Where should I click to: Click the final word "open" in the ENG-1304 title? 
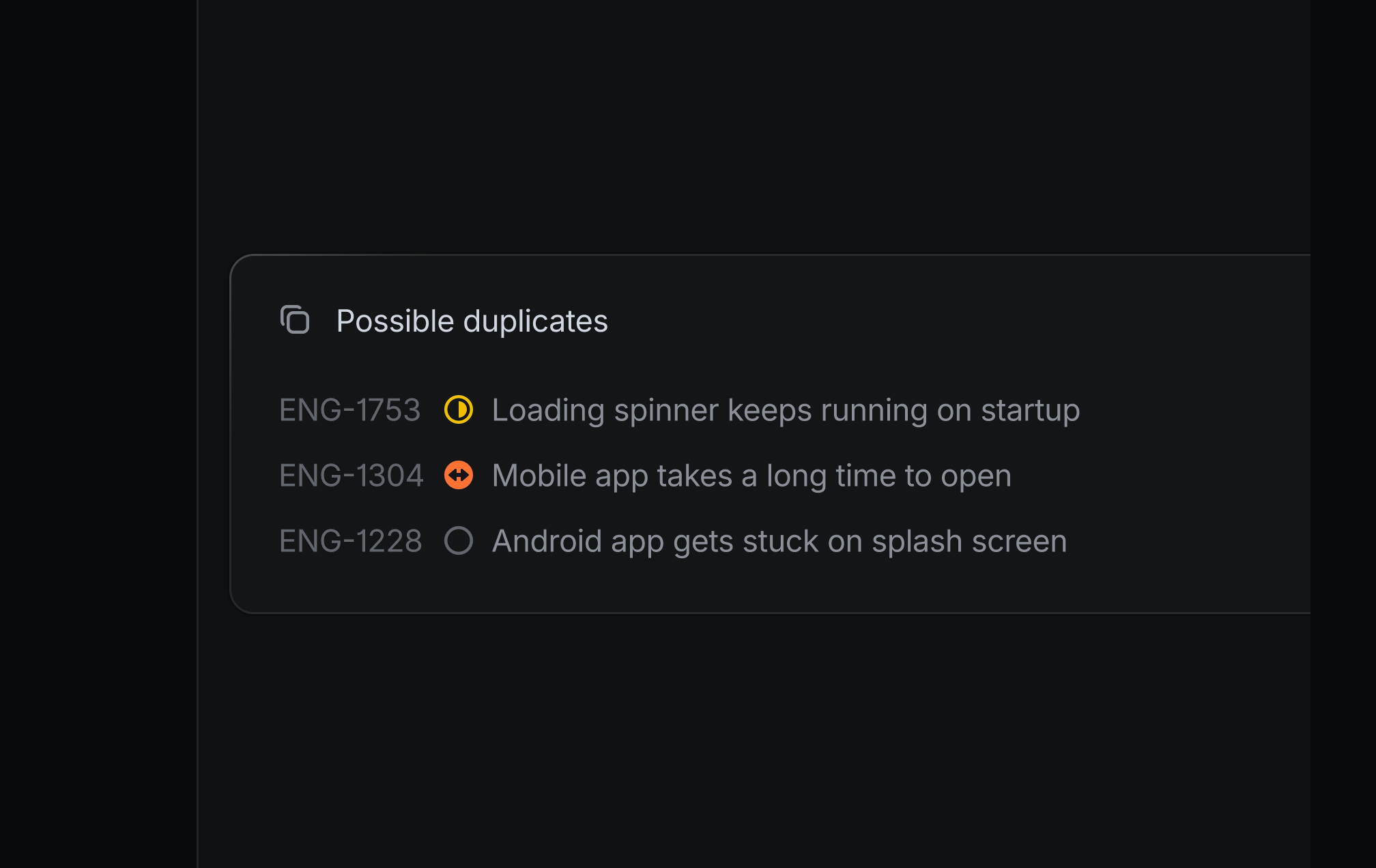(x=975, y=476)
